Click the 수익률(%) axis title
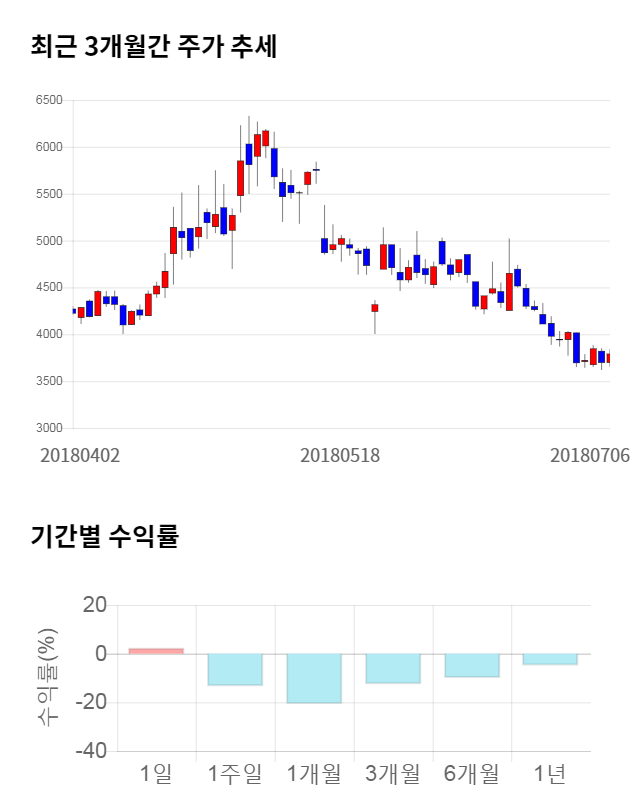This screenshot has height=810, width=640. click(47, 678)
